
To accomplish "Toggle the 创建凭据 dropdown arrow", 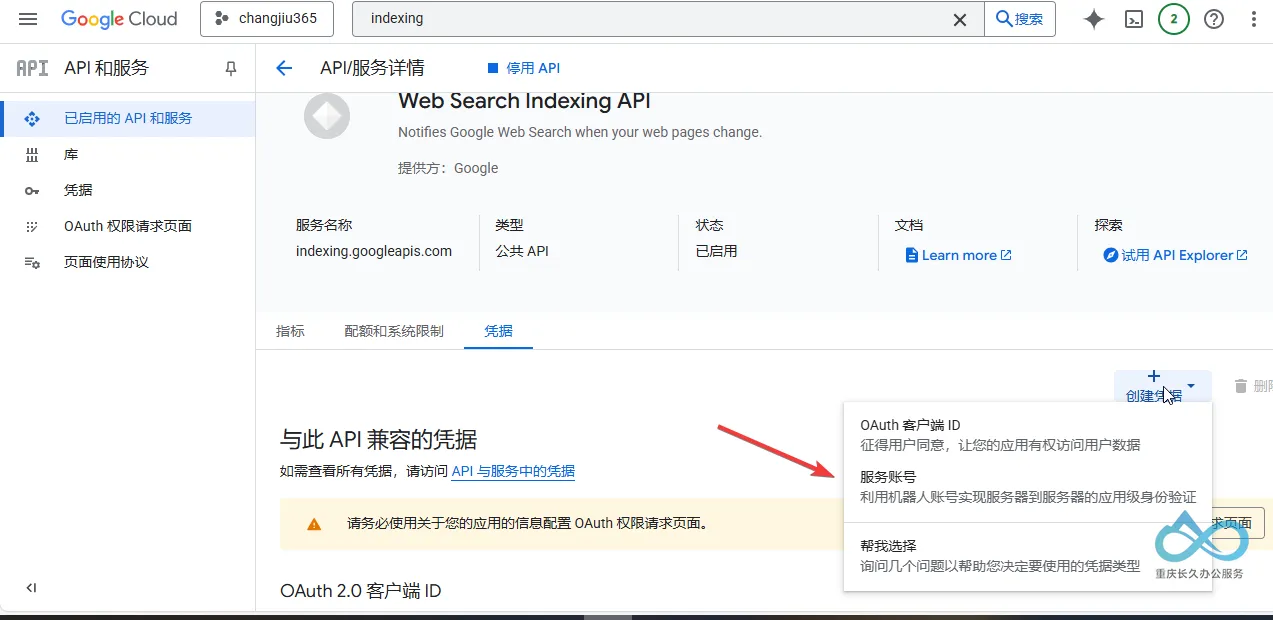I will point(1191,385).
